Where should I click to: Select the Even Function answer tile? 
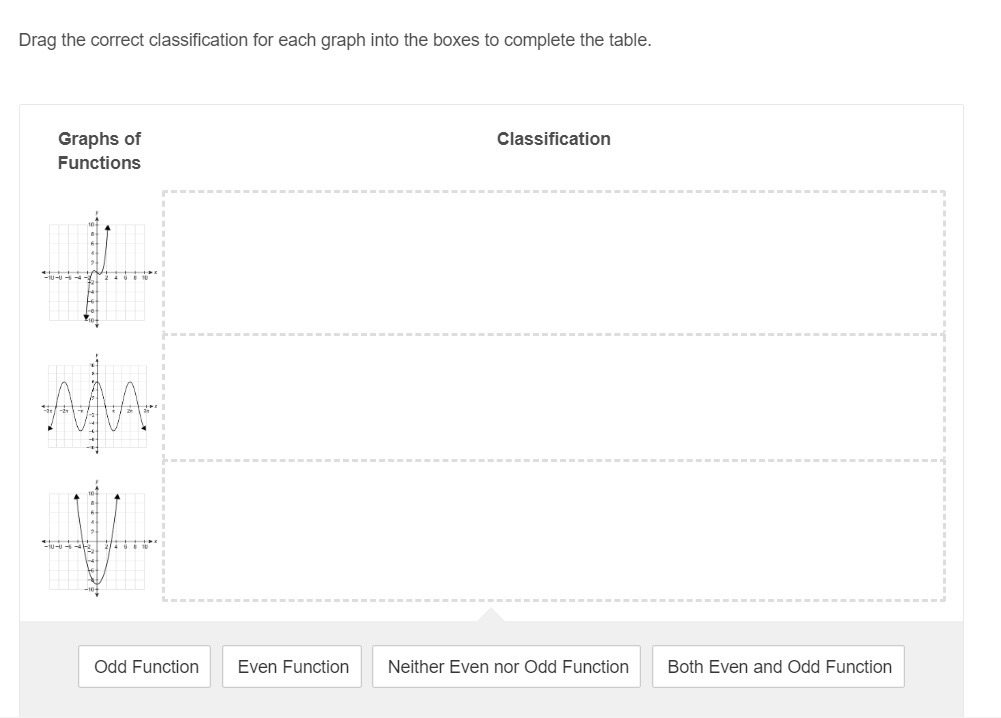(x=293, y=667)
